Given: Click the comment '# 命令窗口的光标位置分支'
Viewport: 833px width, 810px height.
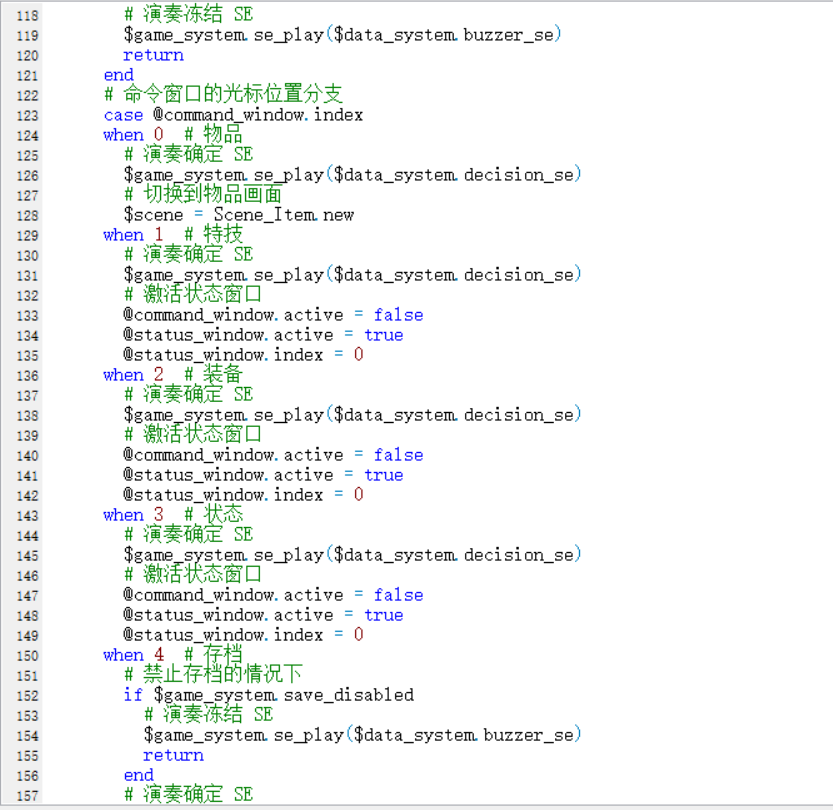Looking at the screenshot, I should (223, 95).
